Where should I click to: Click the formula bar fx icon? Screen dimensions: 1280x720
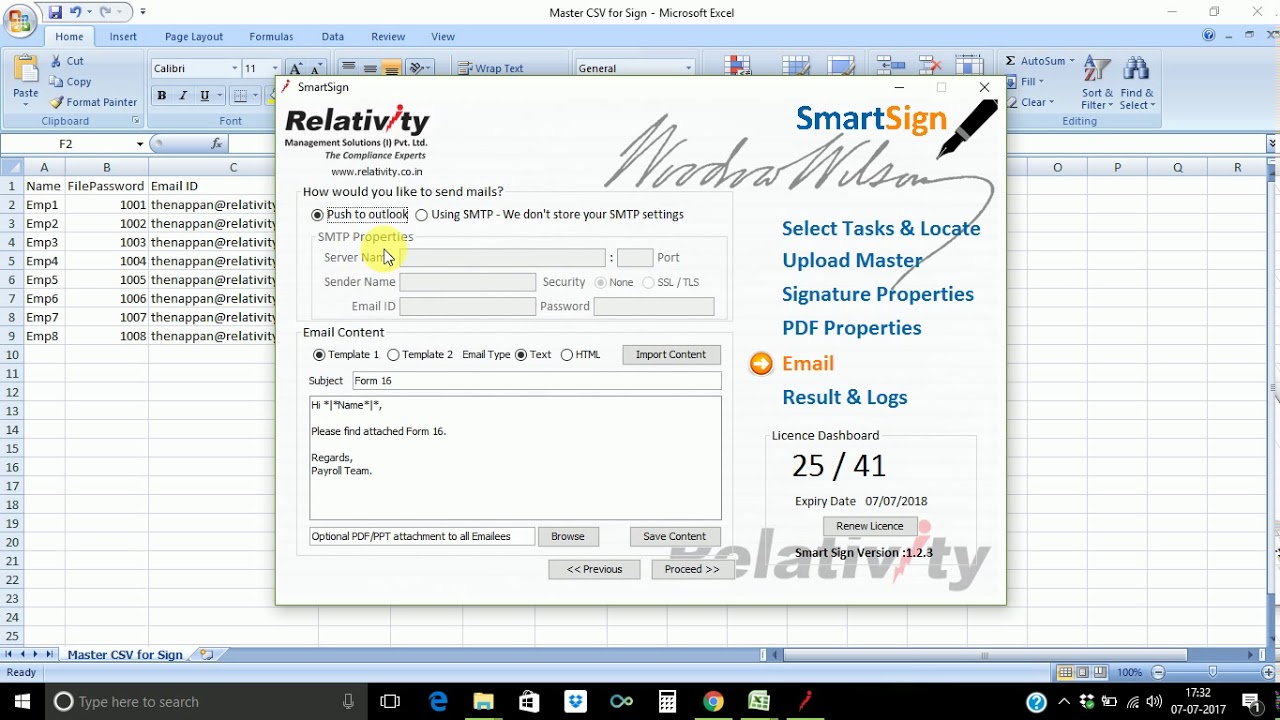(x=217, y=144)
